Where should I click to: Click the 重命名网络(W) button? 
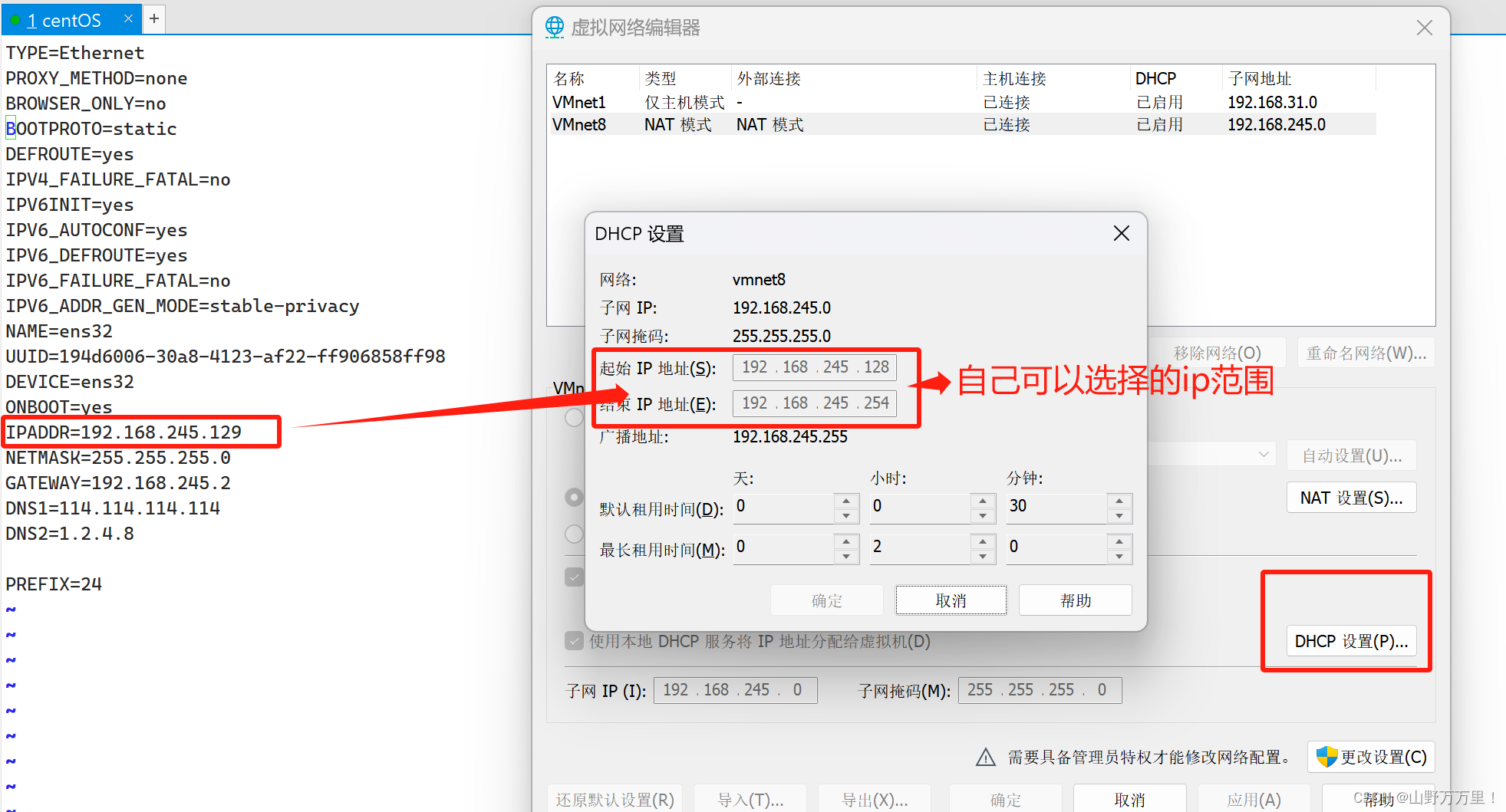[x=1366, y=352]
